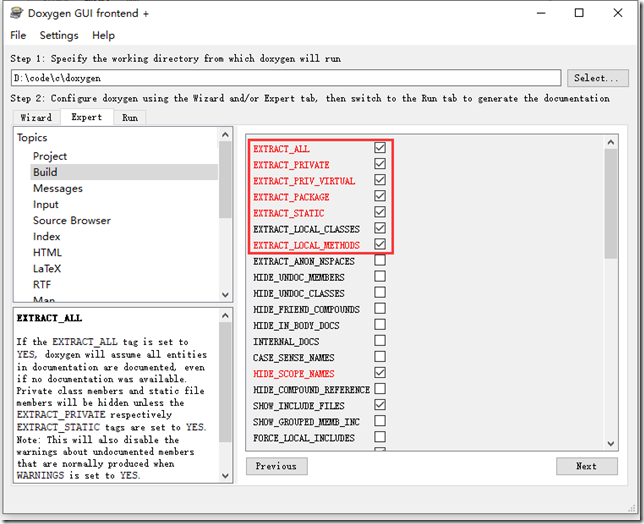Click the CASE_SENSE_NAMES option label
This screenshot has height=524, width=644.
(294, 358)
